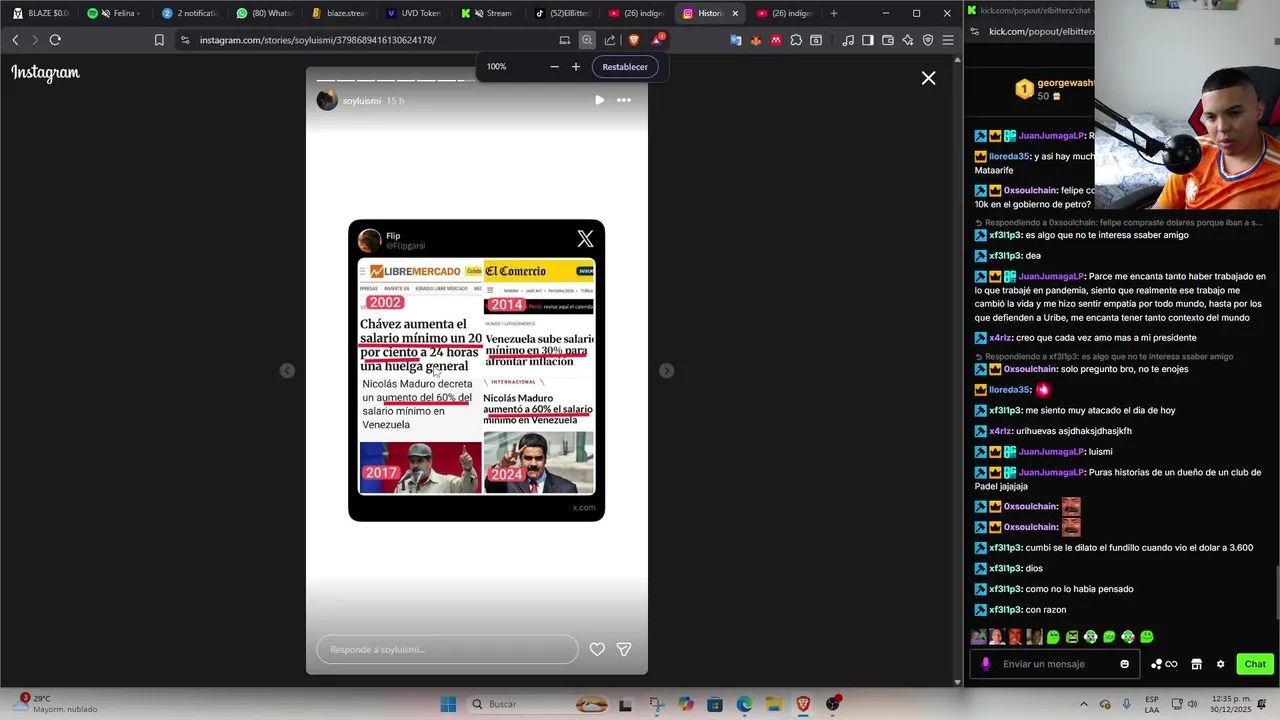
Task: Toggle the browser sidebar panel
Action: coord(868,40)
